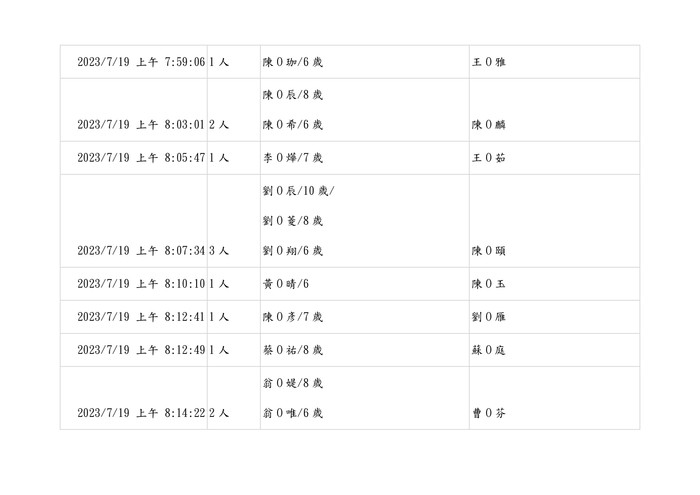Screen dimensions: 700x495
Task: Click the entry 黃O晴/6
Action: tap(286, 284)
